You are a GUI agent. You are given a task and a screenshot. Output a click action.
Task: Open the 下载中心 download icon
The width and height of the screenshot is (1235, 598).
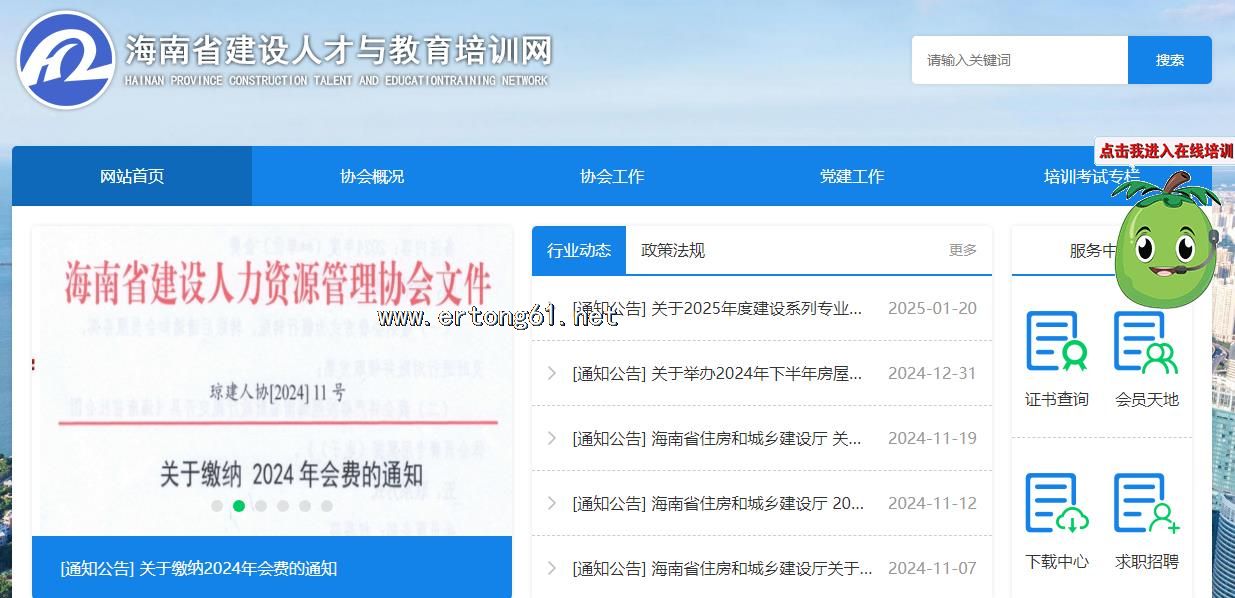[1056, 504]
